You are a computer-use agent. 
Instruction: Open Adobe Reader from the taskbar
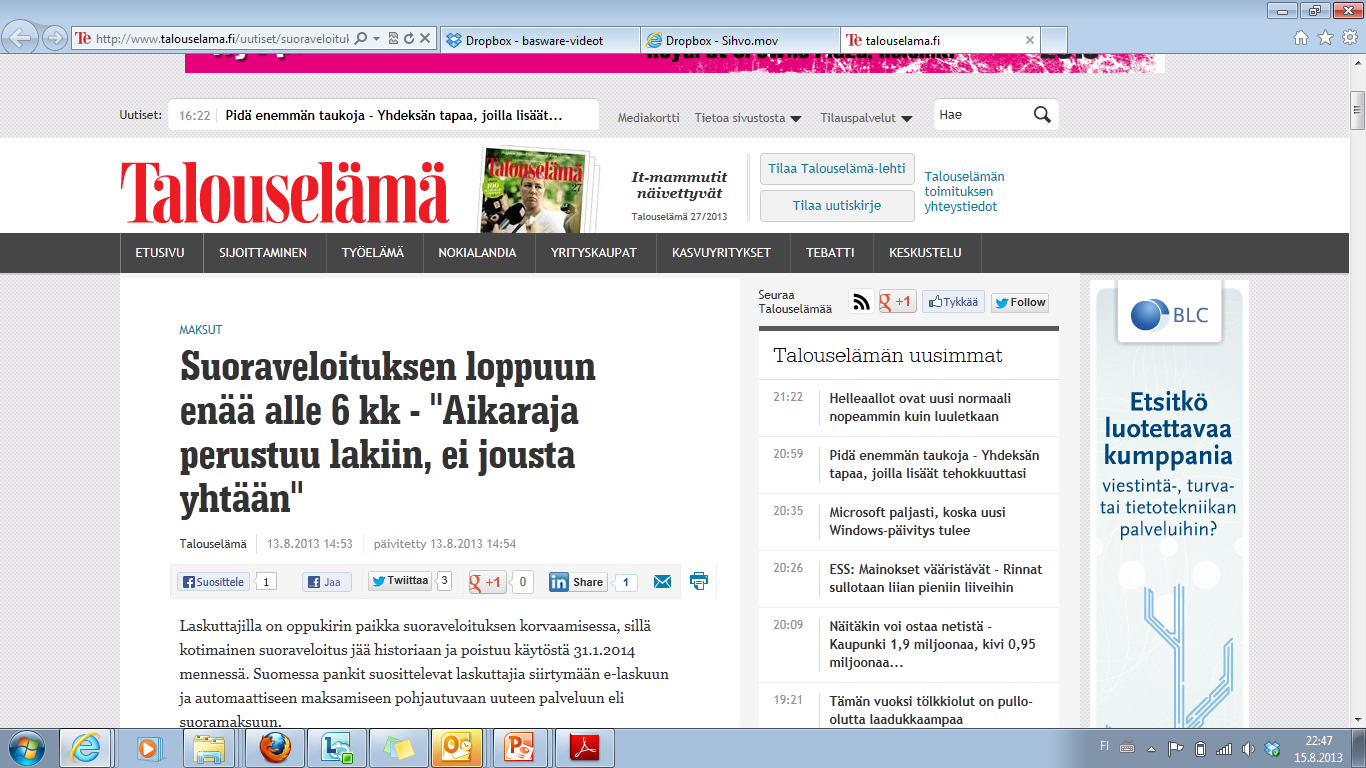click(x=584, y=748)
